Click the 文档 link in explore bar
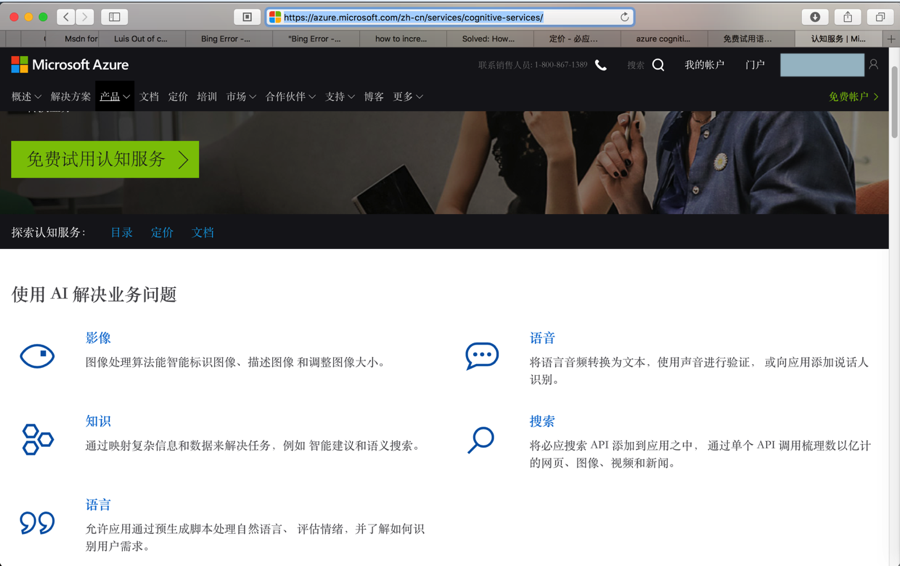 pyautogui.click(x=203, y=232)
